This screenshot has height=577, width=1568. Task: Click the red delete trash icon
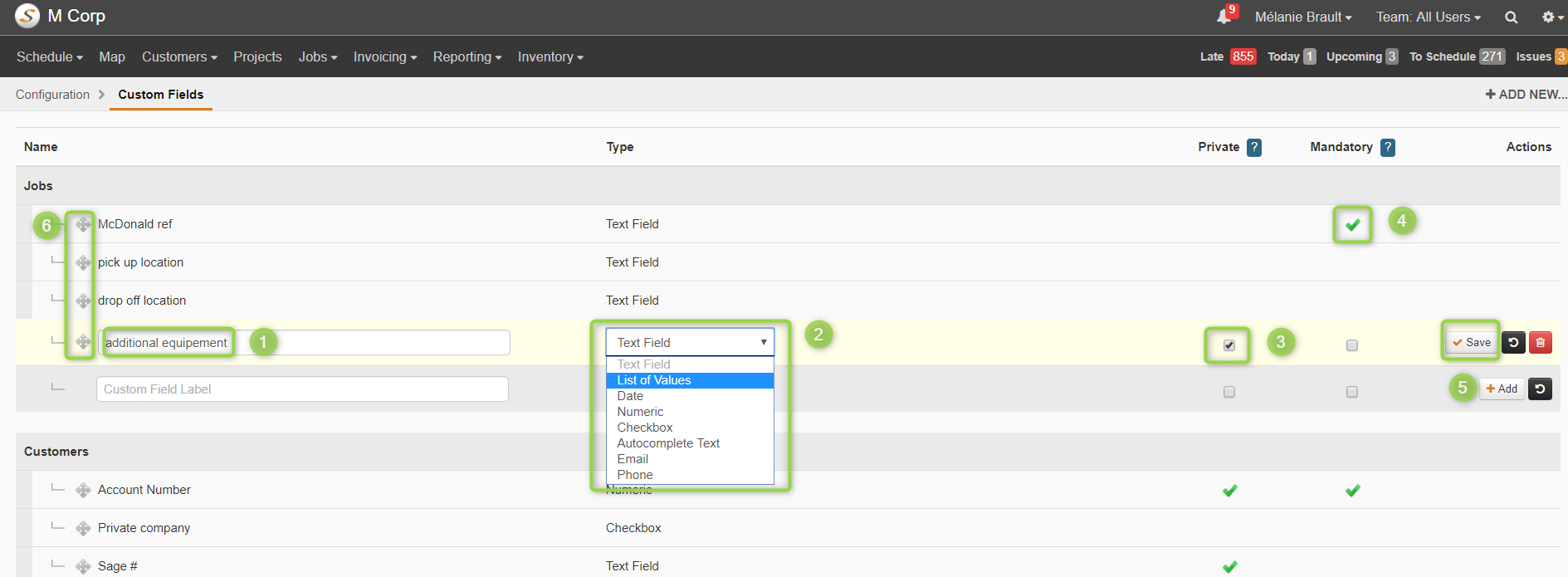pos(1541,342)
